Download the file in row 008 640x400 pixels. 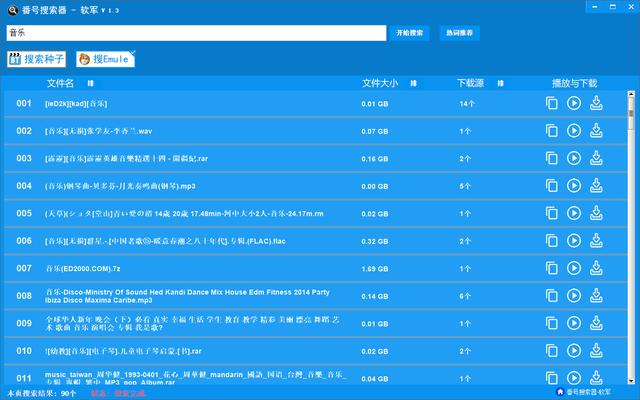(x=596, y=295)
